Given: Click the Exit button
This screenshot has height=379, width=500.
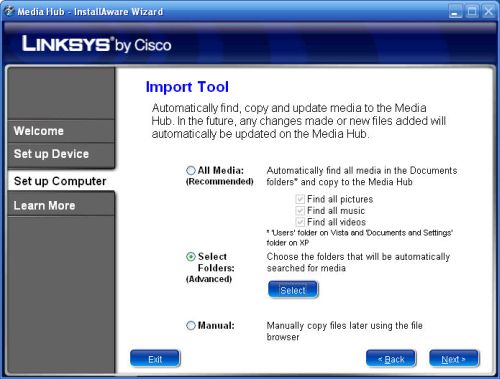Looking at the screenshot, I should click(x=155, y=359).
